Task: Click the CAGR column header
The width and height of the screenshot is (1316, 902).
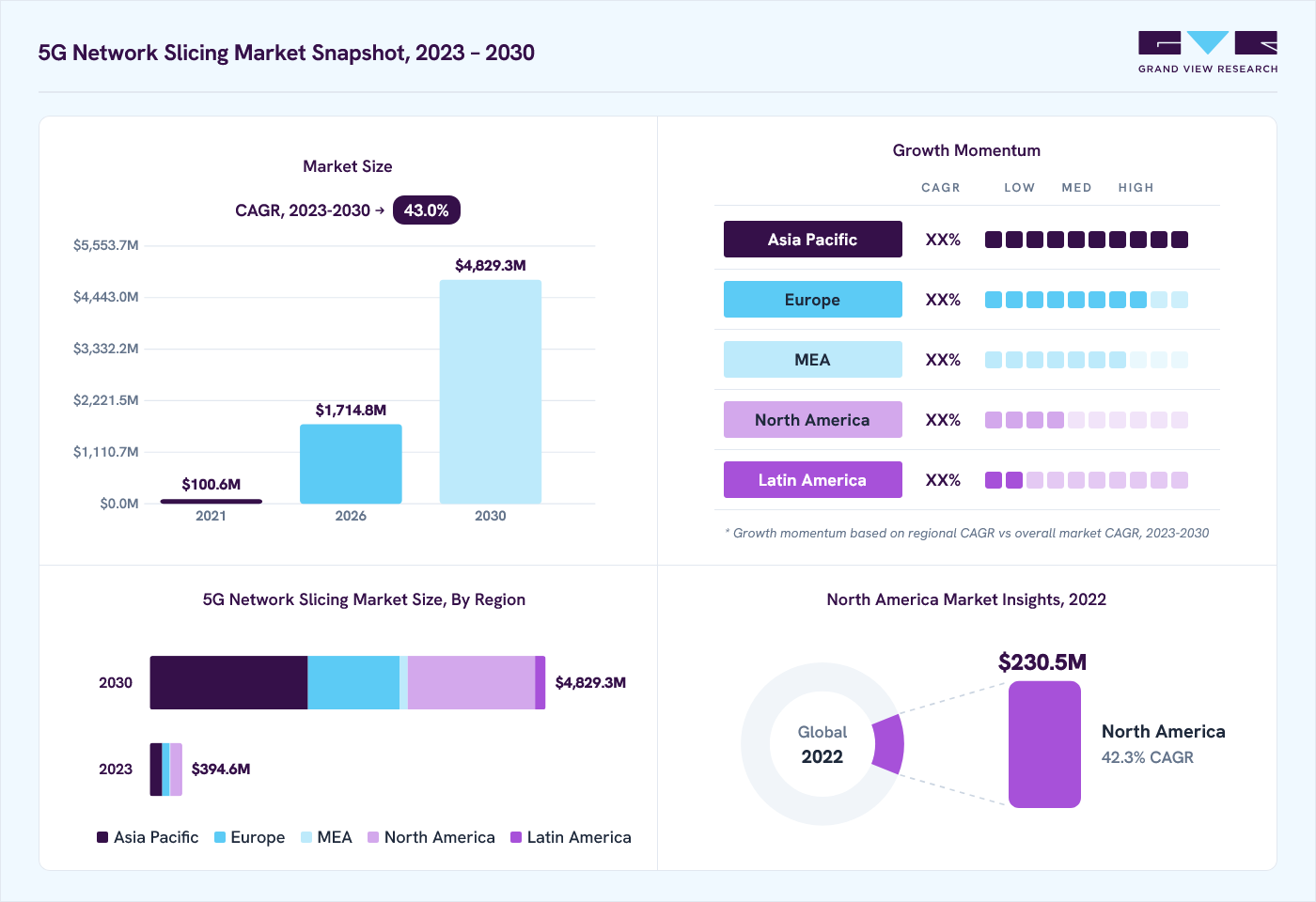Action: 941,188
